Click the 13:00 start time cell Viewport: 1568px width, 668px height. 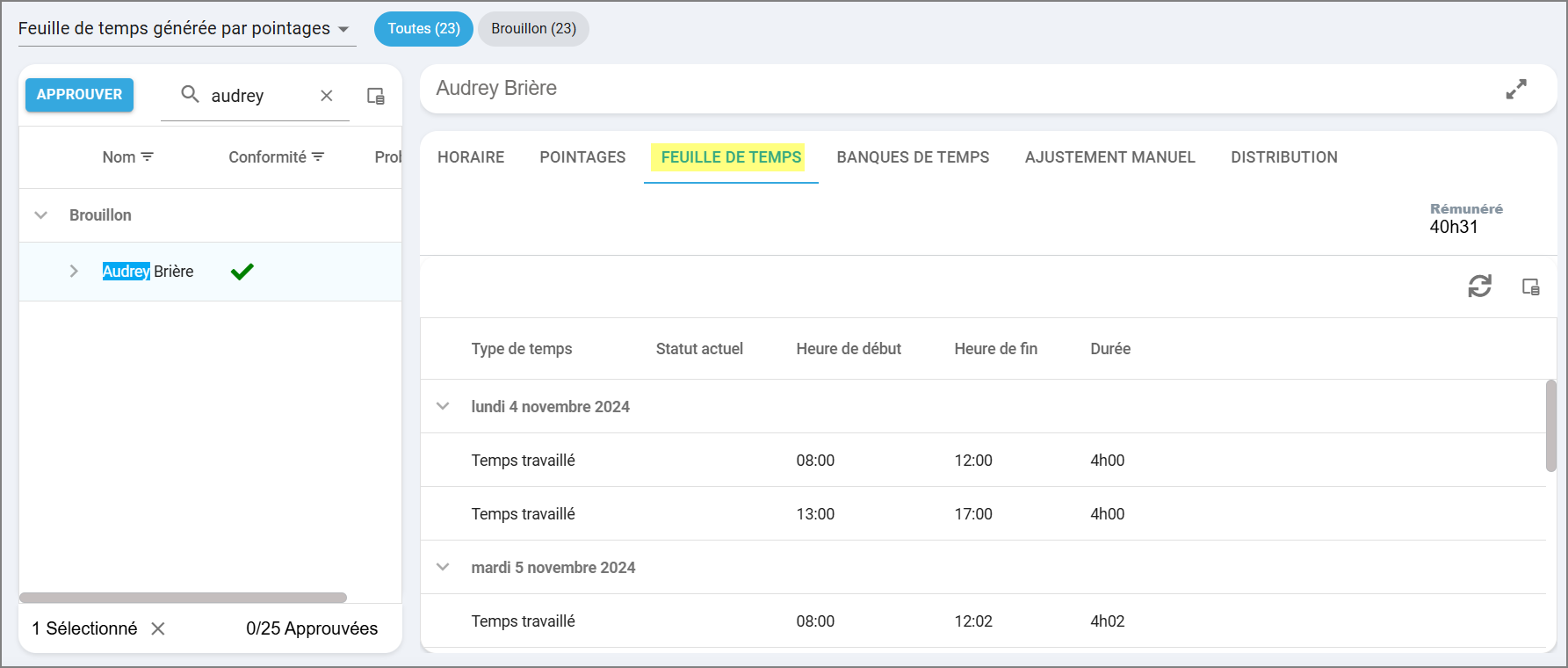coord(815,514)
